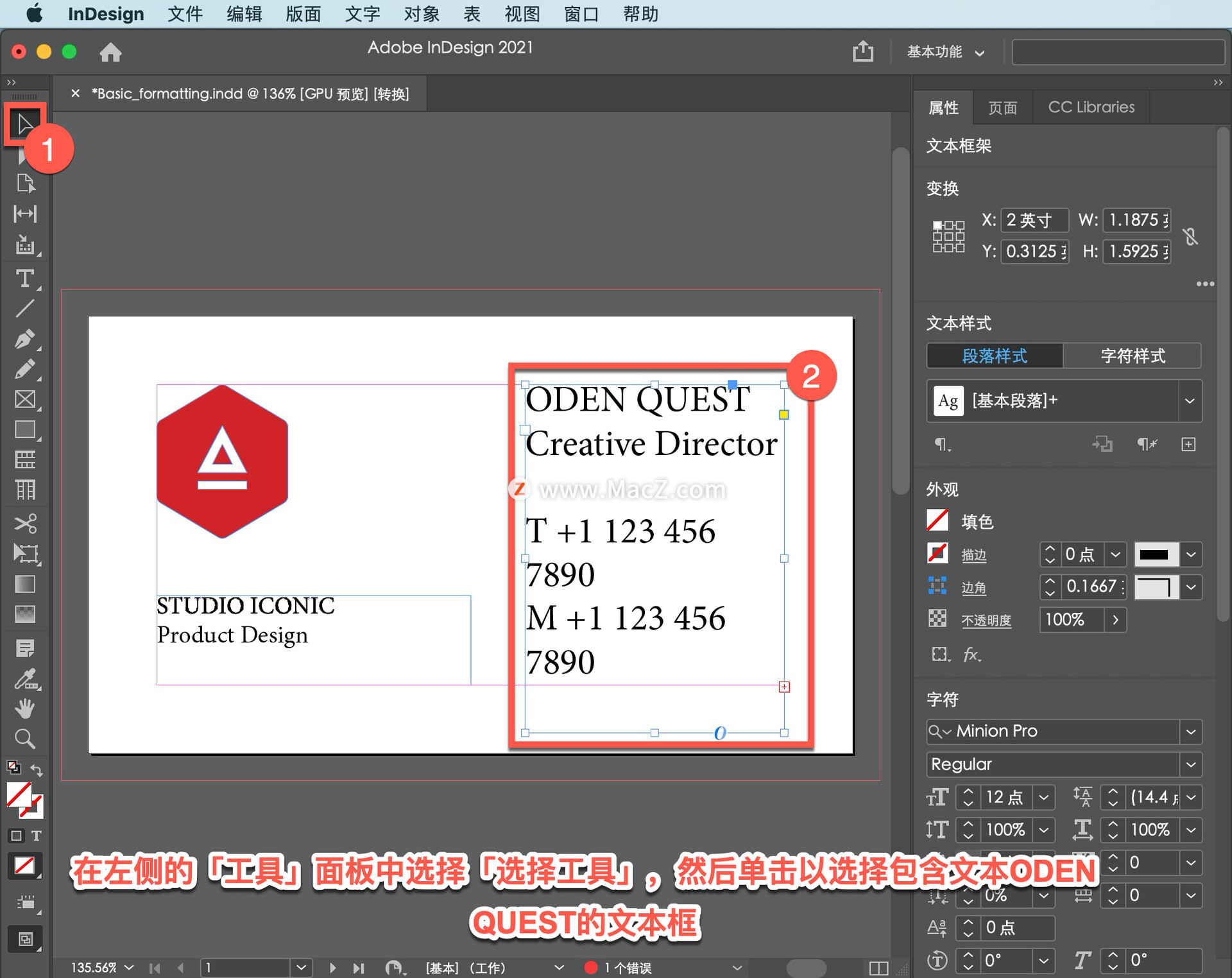Open the 窗口 menu
This screenshot has height=978, width=1232.
[581, 13]
